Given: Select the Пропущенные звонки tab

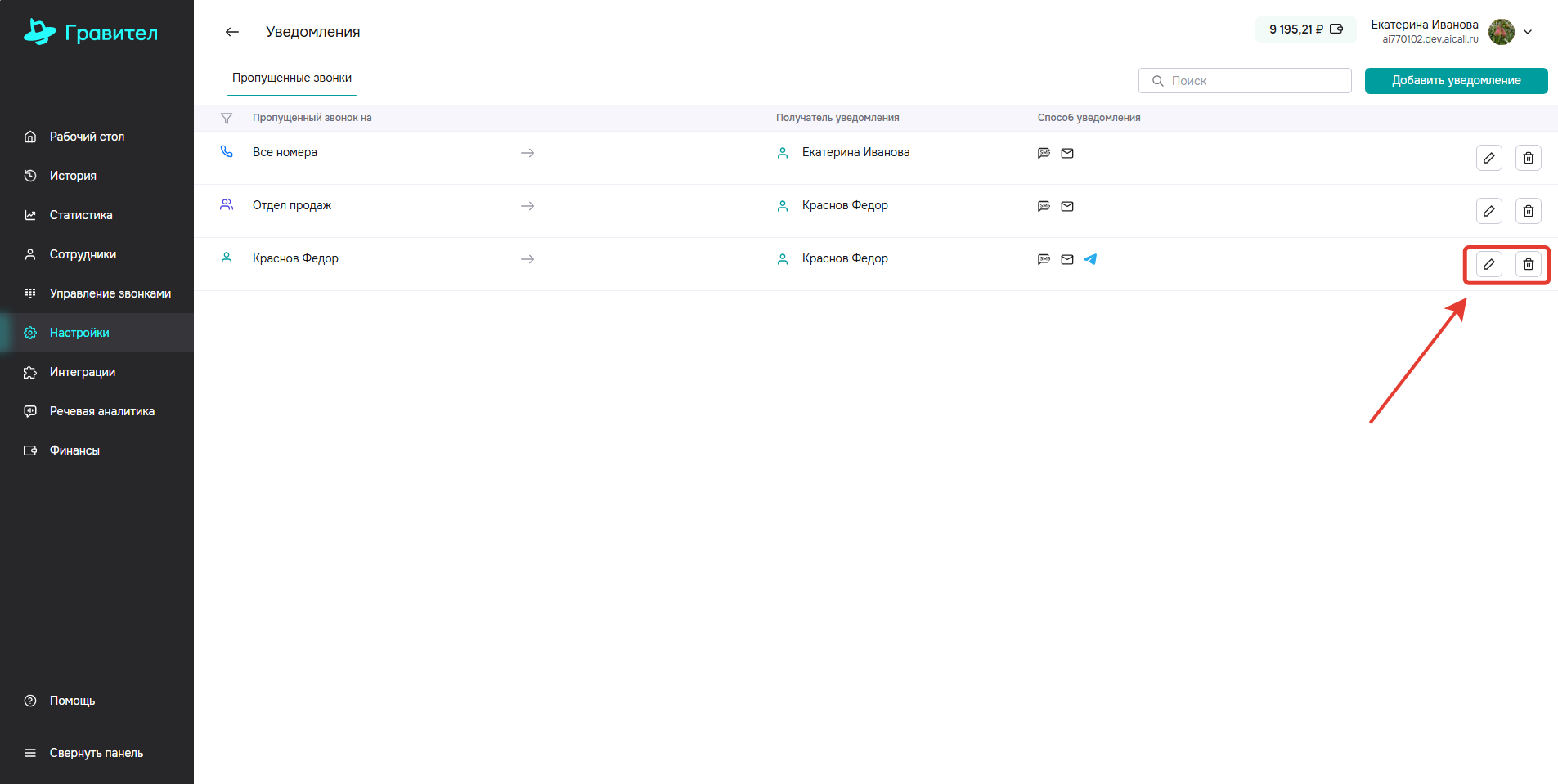Looking at the screenshot, I should (x=292, y=78).
